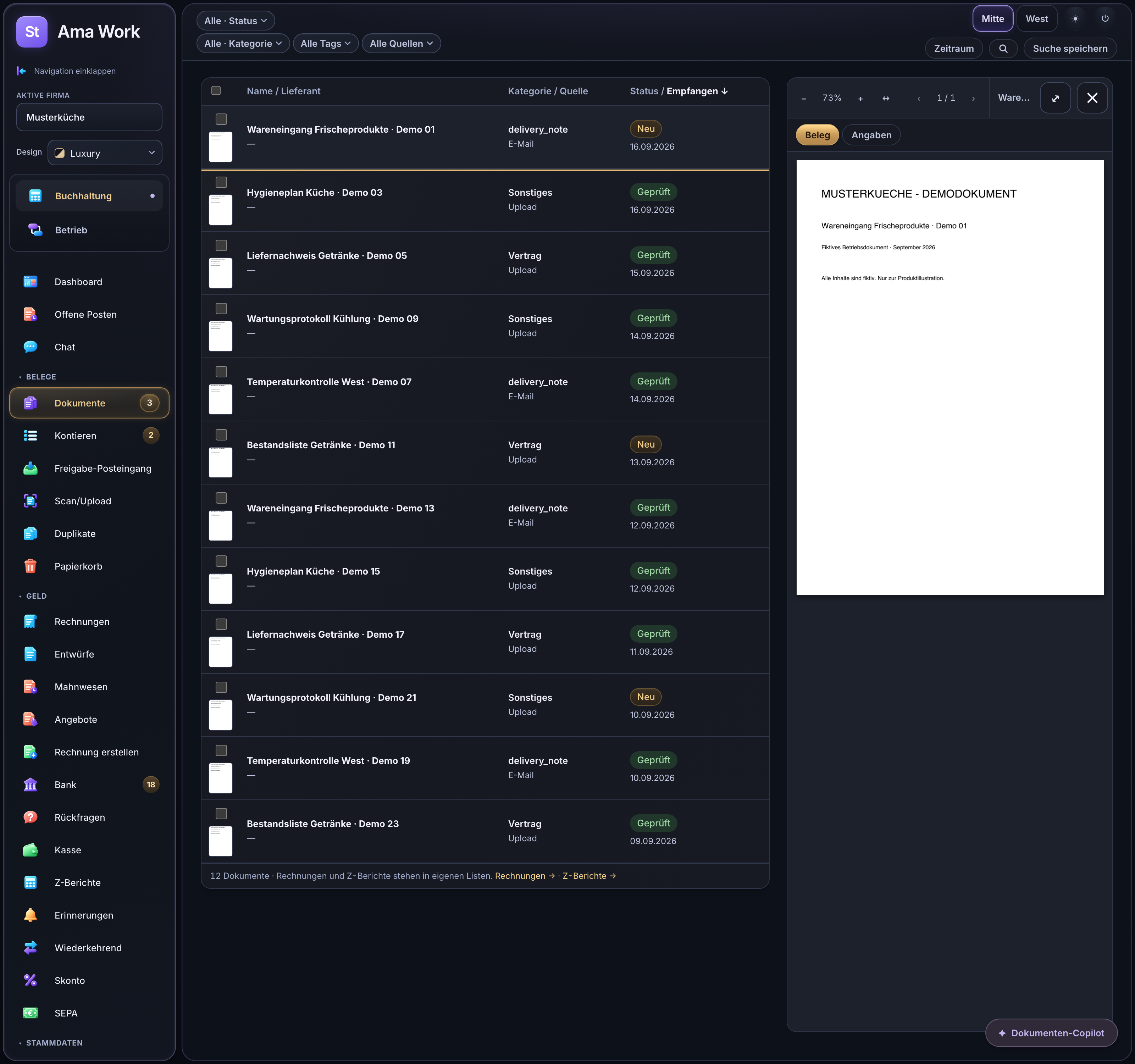Select the Betrieb module
The image size is (1135, 1064).
point(89,230)
